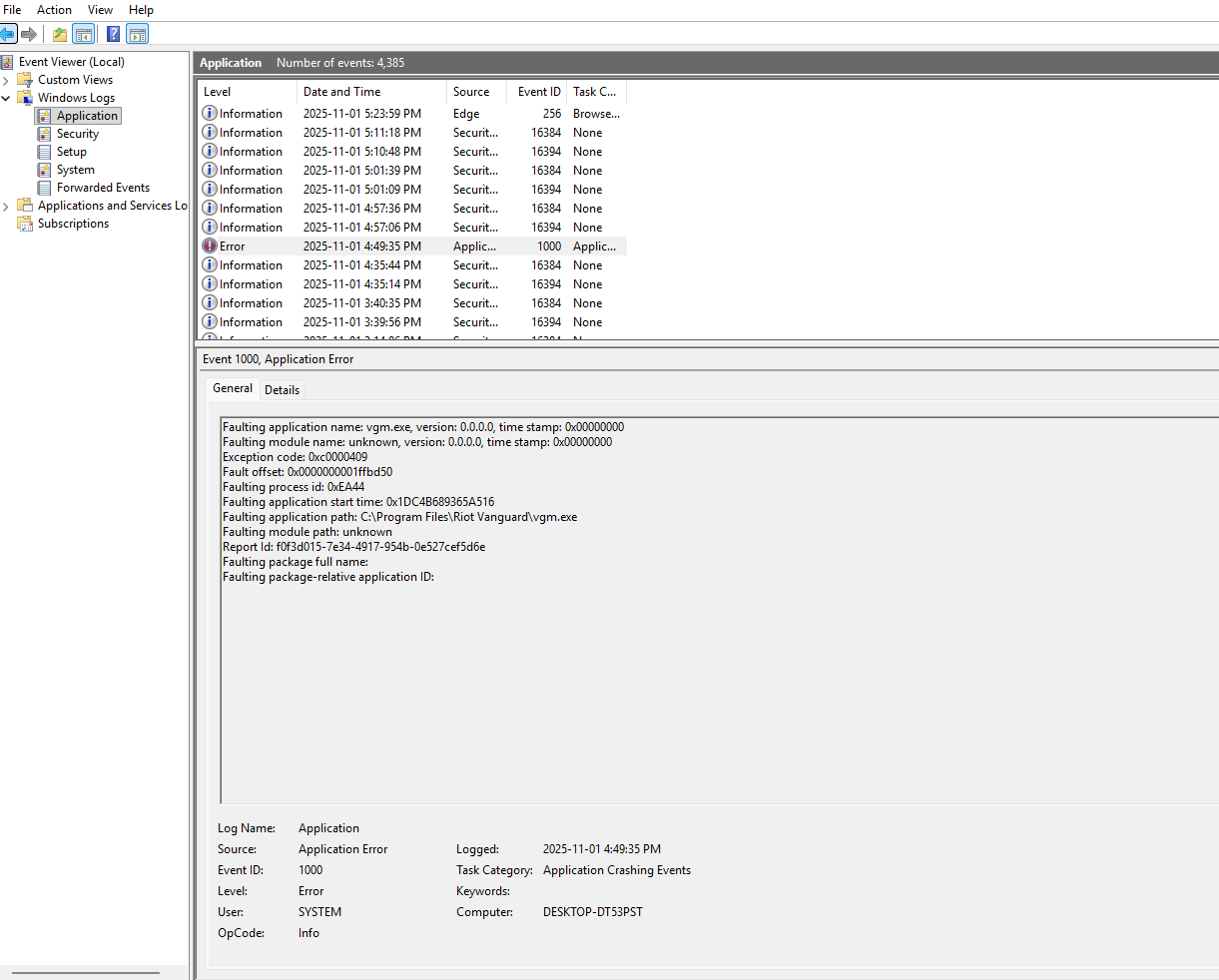The image size is (1219, 980).
Task: Open the View menu
Action: coord(100,10)
